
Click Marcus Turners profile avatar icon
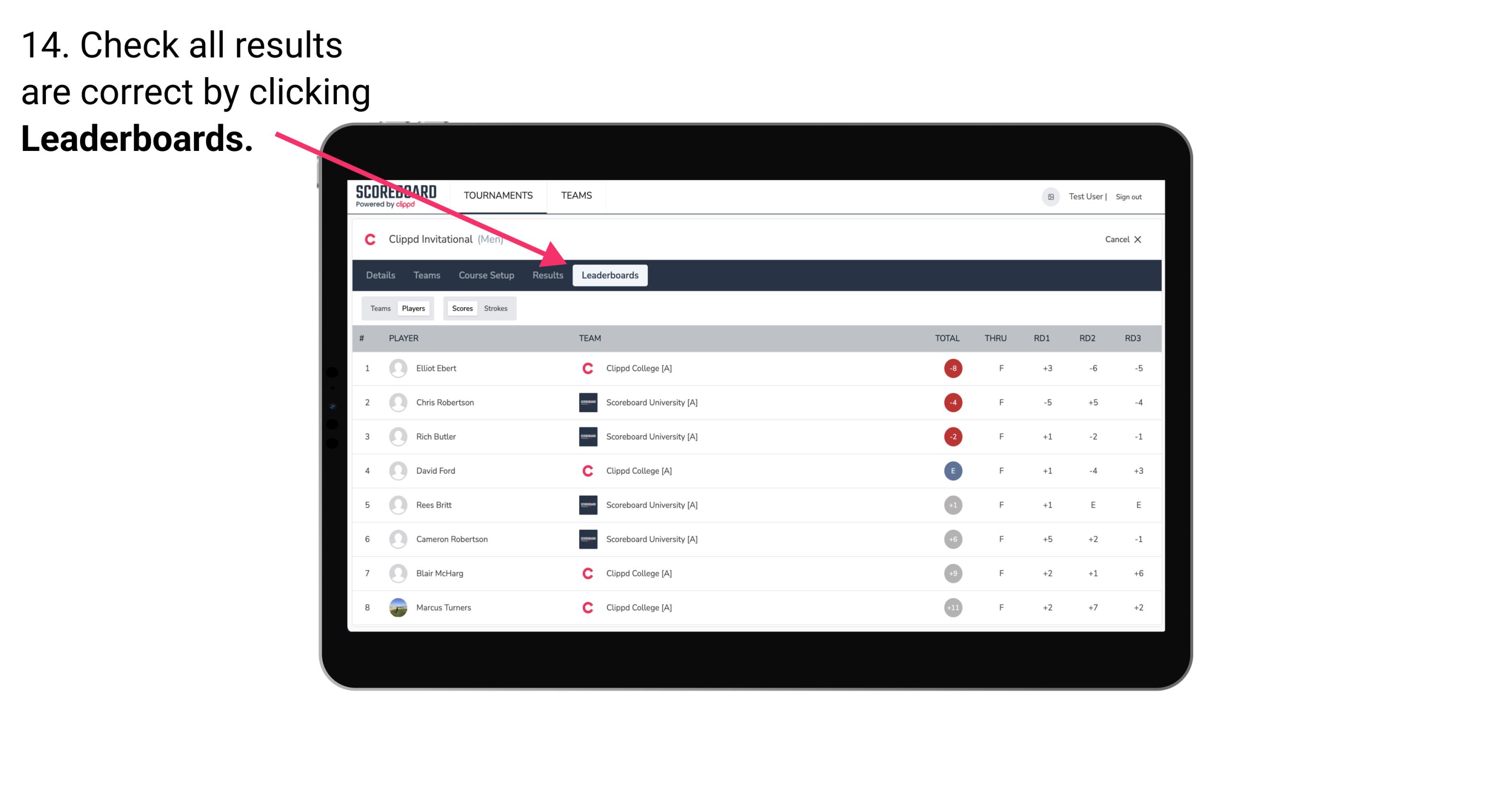pyautogui.click(x=396, y=607)
